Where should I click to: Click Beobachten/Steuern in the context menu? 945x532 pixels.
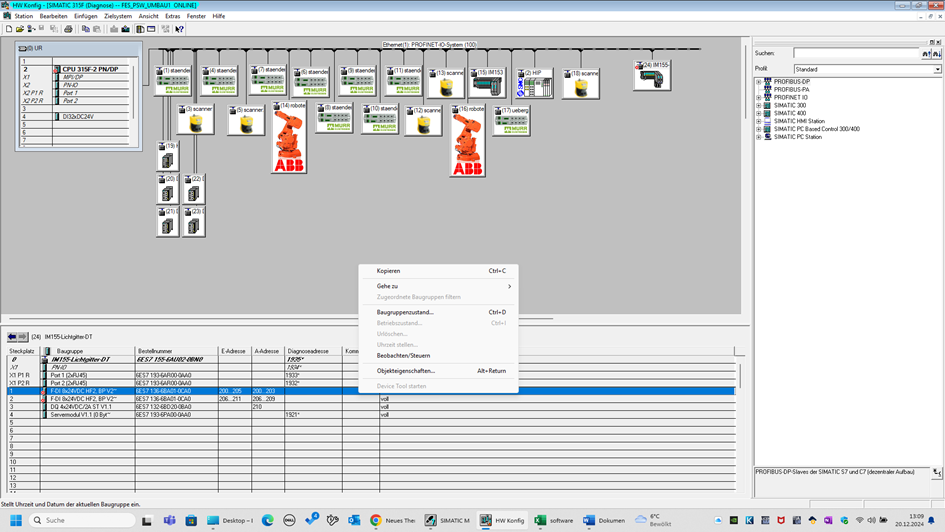(403, 355)
